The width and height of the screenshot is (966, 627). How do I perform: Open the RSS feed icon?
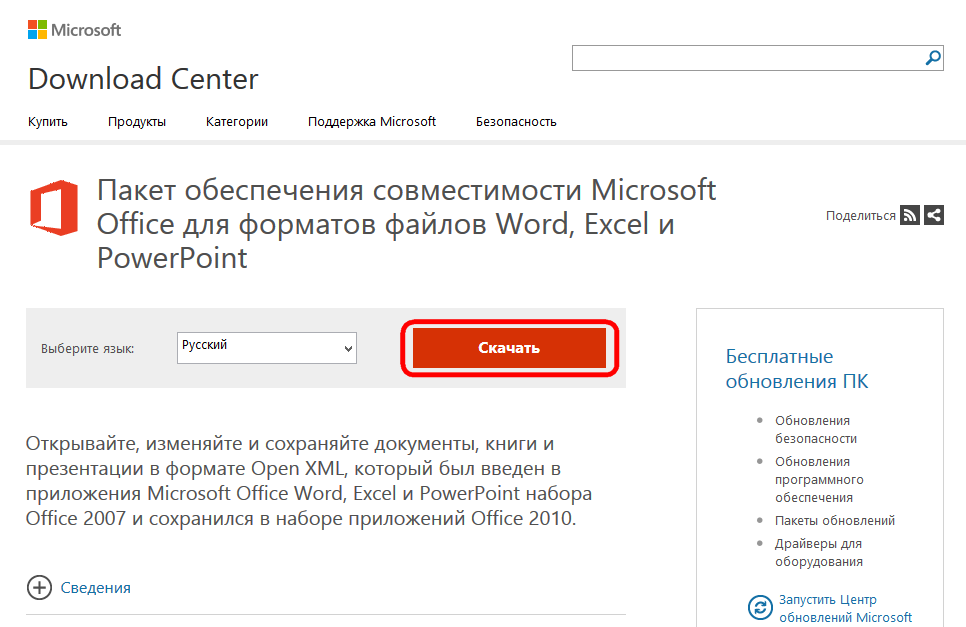tap(909, 215)
